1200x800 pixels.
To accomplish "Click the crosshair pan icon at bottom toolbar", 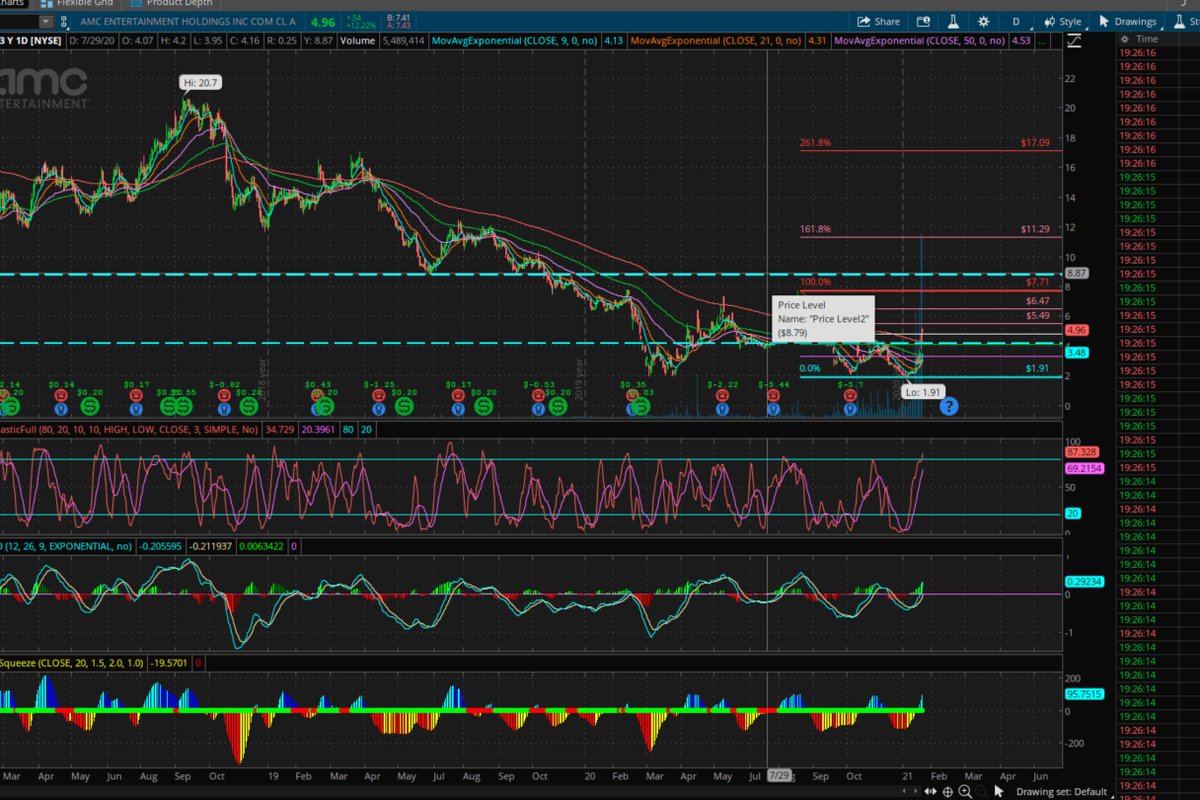I will tap(947, 791).
